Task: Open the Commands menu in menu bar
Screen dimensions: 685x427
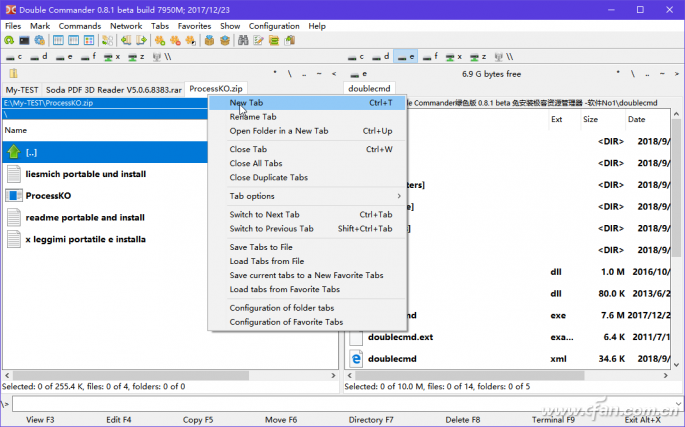Action: point(80,26)
